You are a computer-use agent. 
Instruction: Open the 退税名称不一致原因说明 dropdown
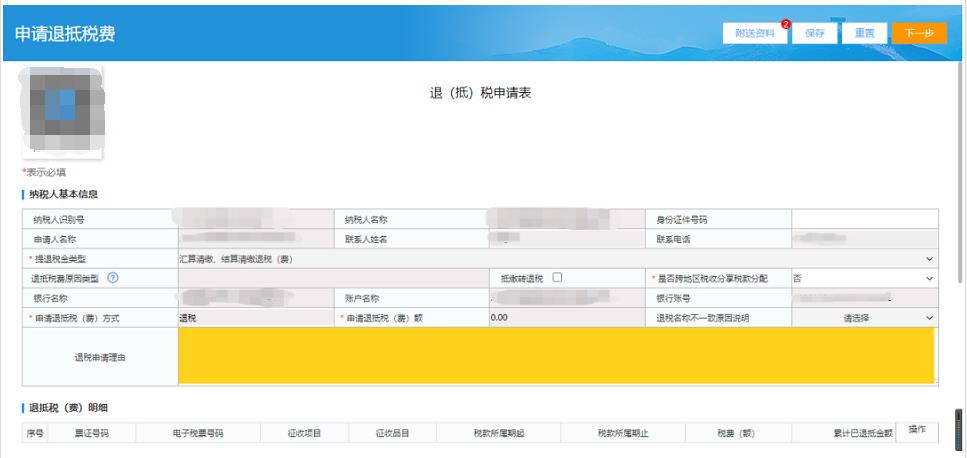pyautogui.click(x=865, y=318)
